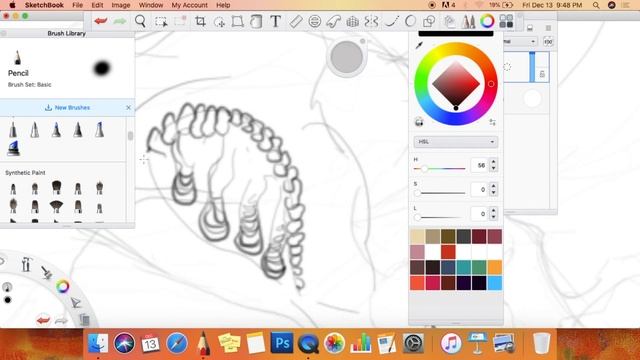Pick the teal palette swatch

463,267
